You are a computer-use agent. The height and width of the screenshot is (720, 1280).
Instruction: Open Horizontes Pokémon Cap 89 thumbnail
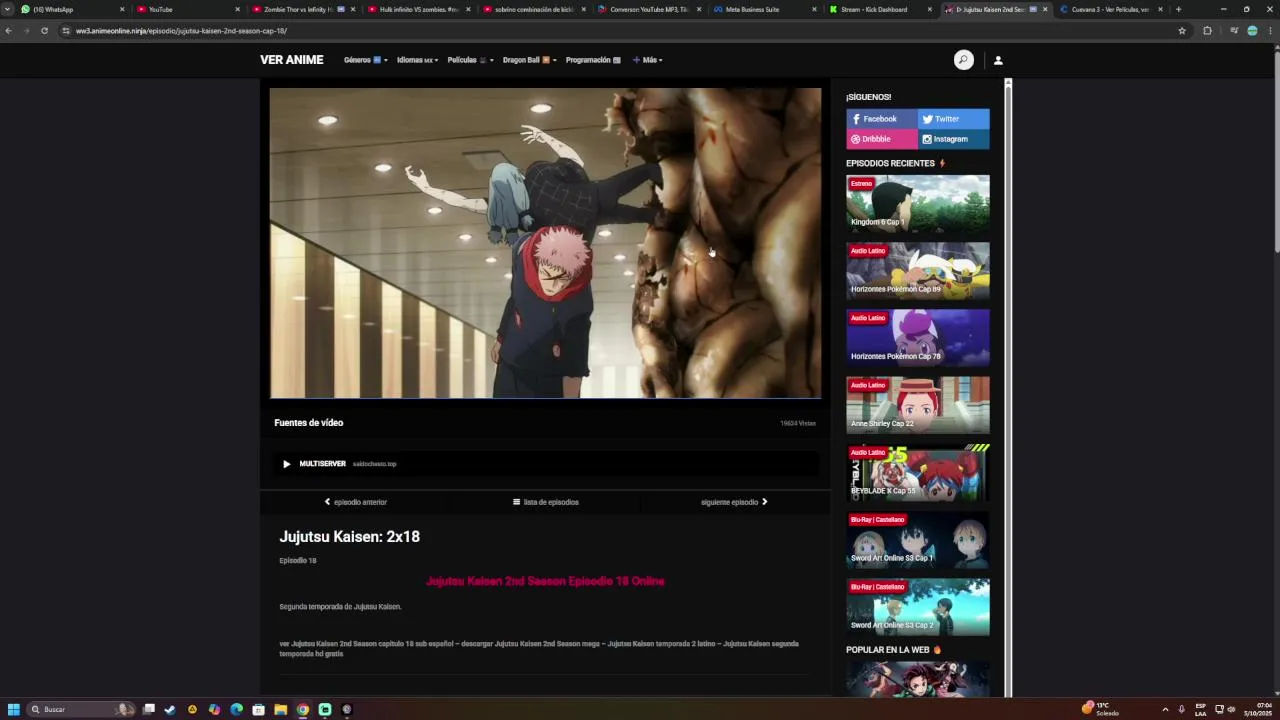point(918,270)
